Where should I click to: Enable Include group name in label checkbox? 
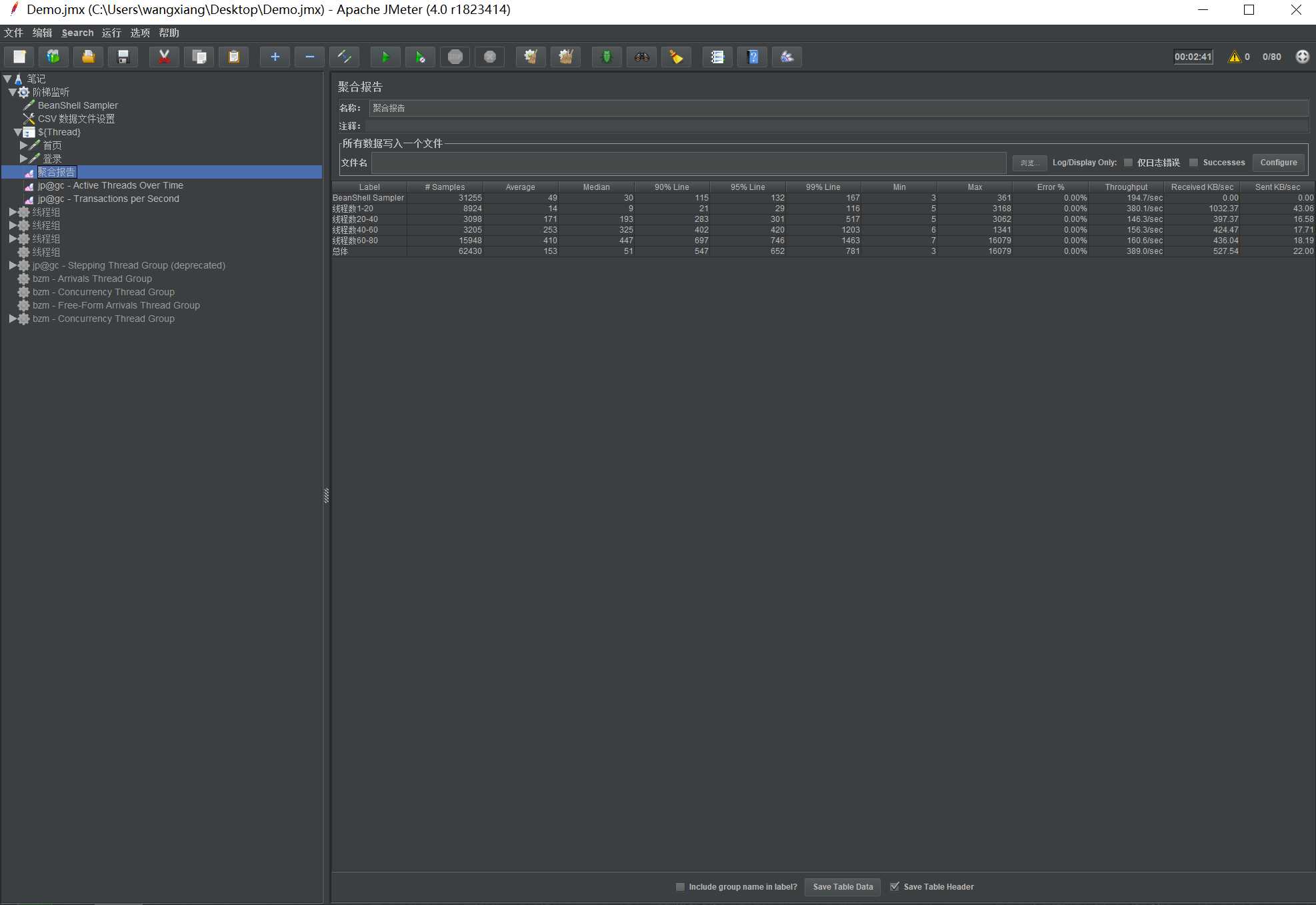[680, 886]
